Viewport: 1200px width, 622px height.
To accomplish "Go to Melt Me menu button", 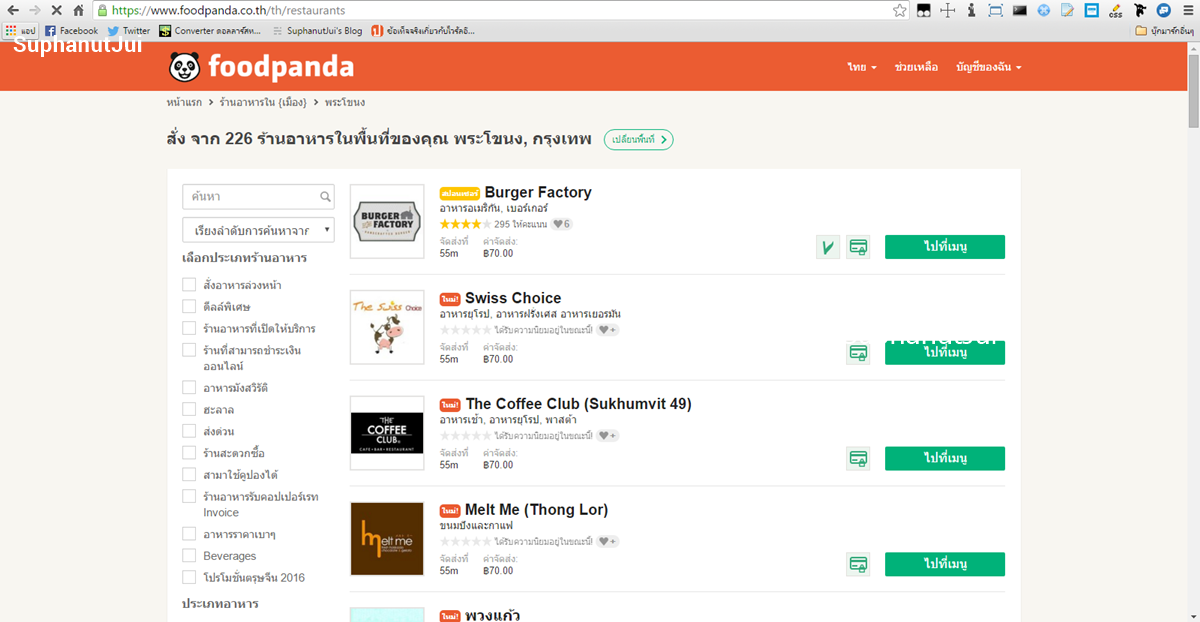I will click(945, 564).
